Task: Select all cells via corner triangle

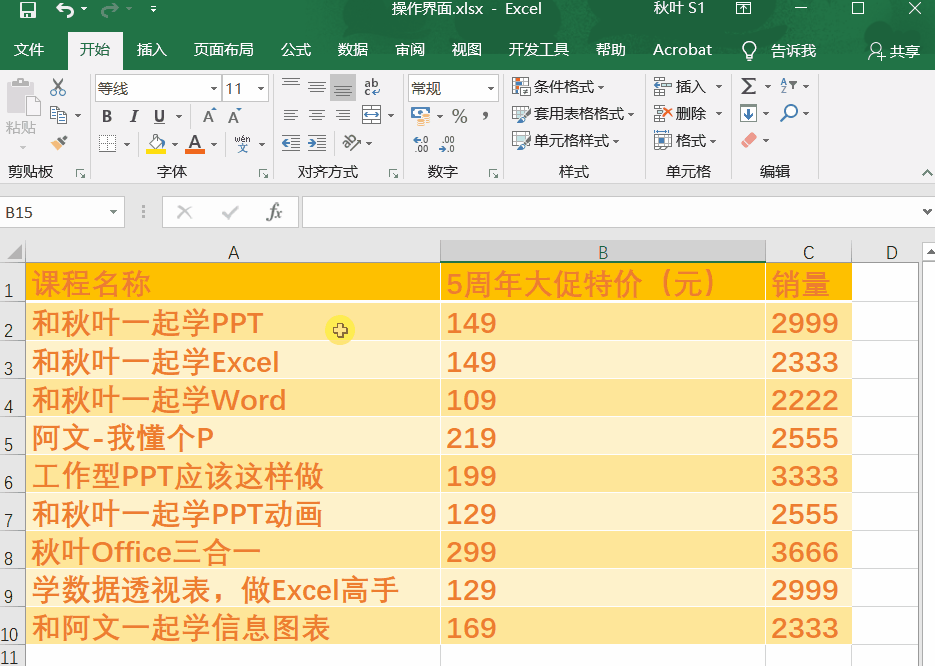Action: click(13, 252)
